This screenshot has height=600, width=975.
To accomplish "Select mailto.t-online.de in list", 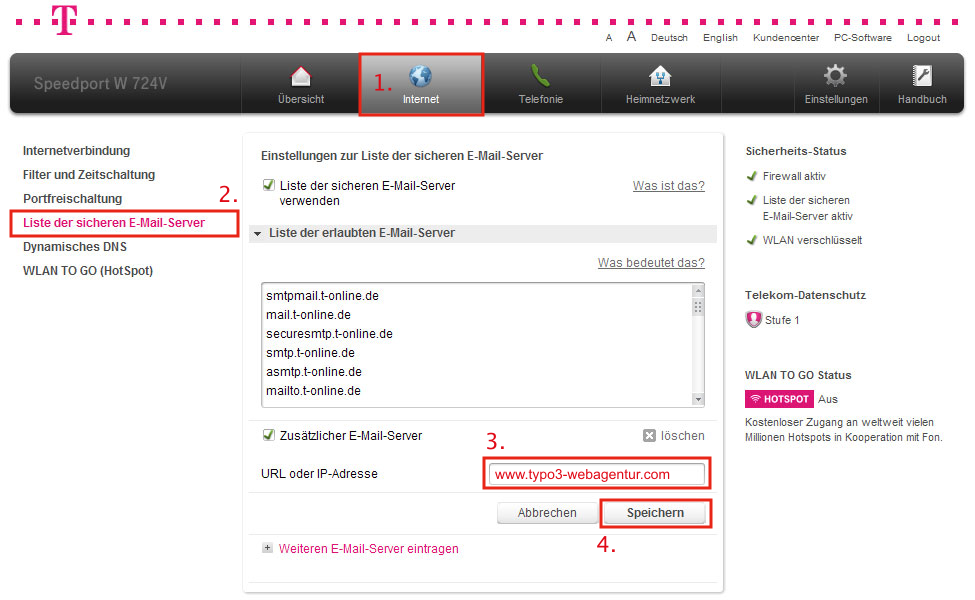I will point(313,390).
